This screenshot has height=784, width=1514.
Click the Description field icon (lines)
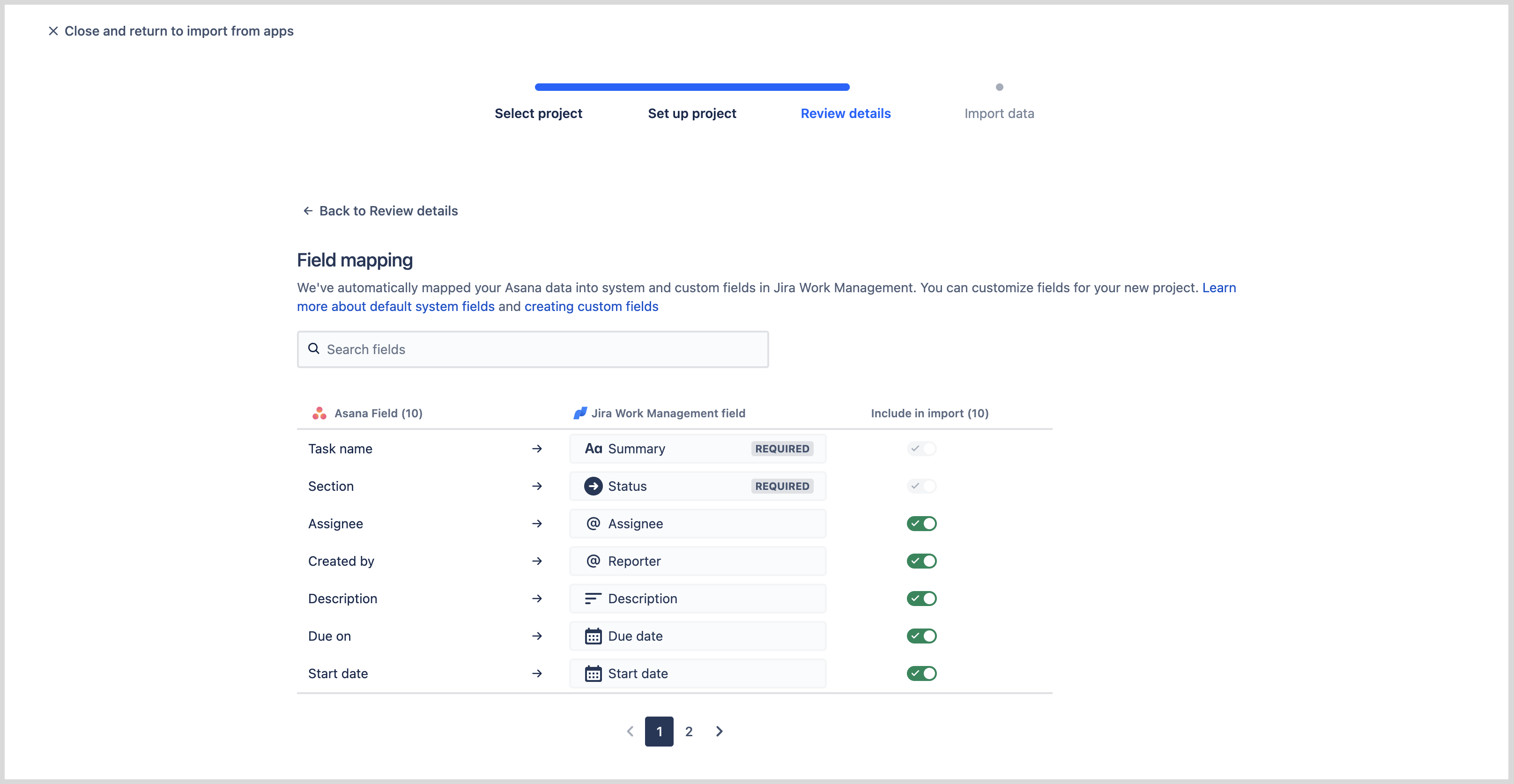coord(592,598)
